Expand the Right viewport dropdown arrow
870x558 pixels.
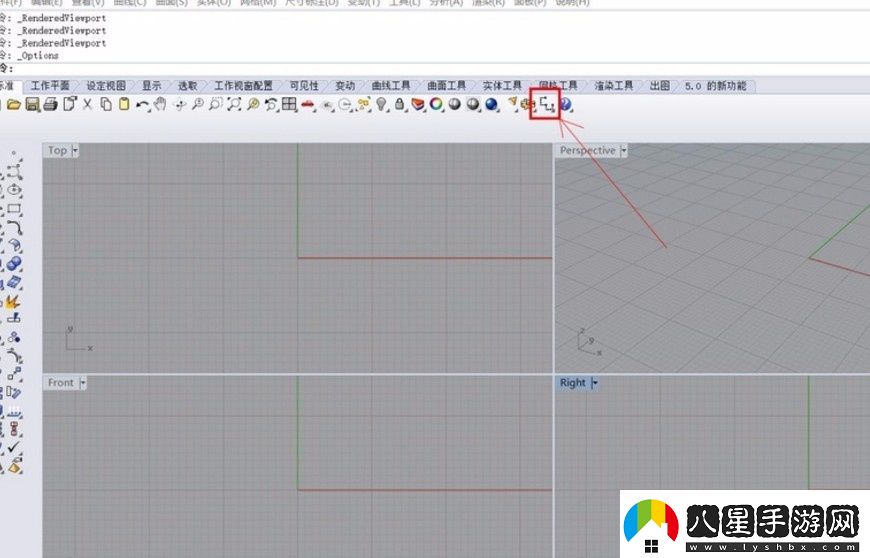(594, 383)
